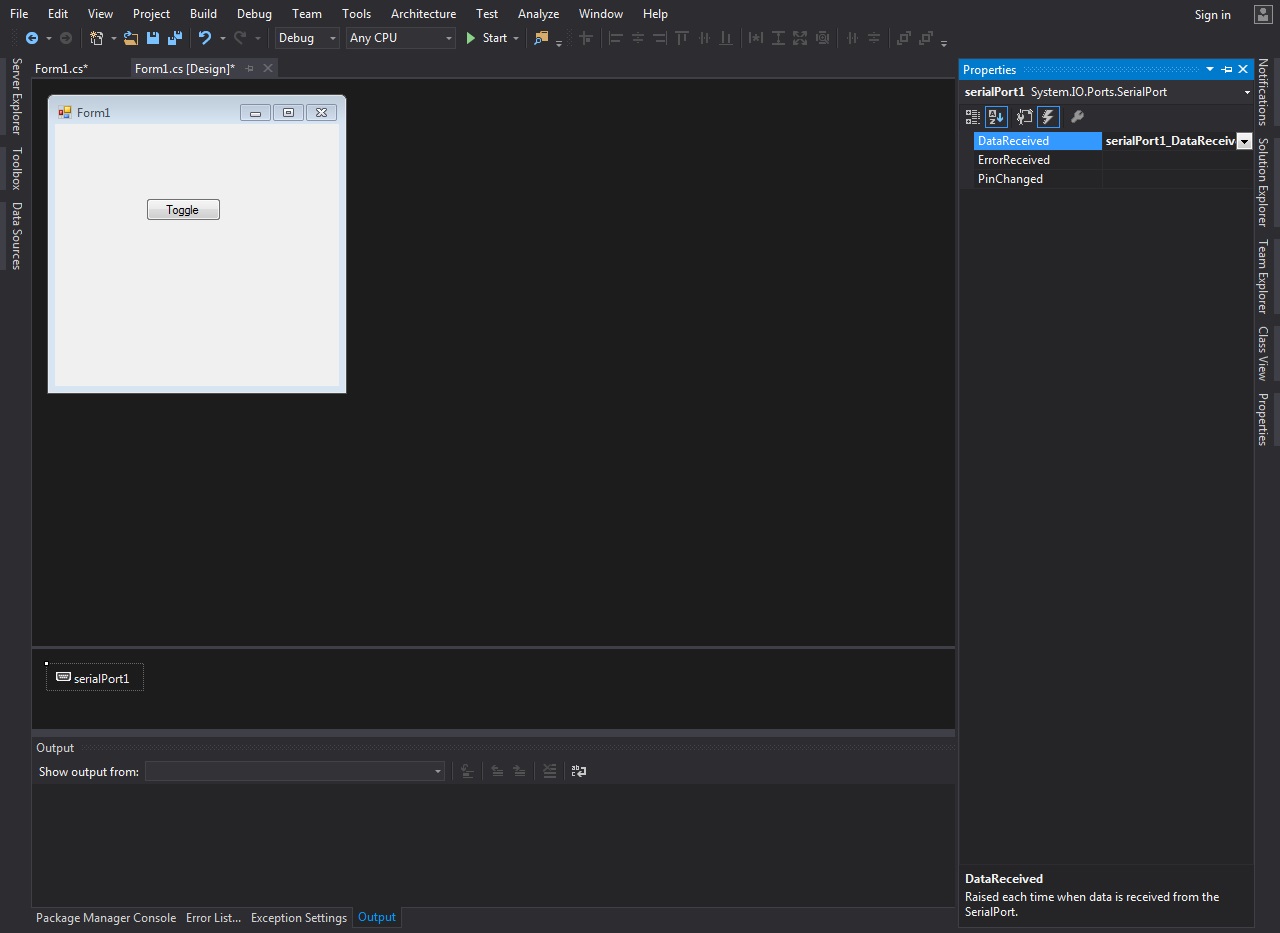Switch to the Form1.cs* code tab
This screenshot has height=933, width=1280.
61,68
